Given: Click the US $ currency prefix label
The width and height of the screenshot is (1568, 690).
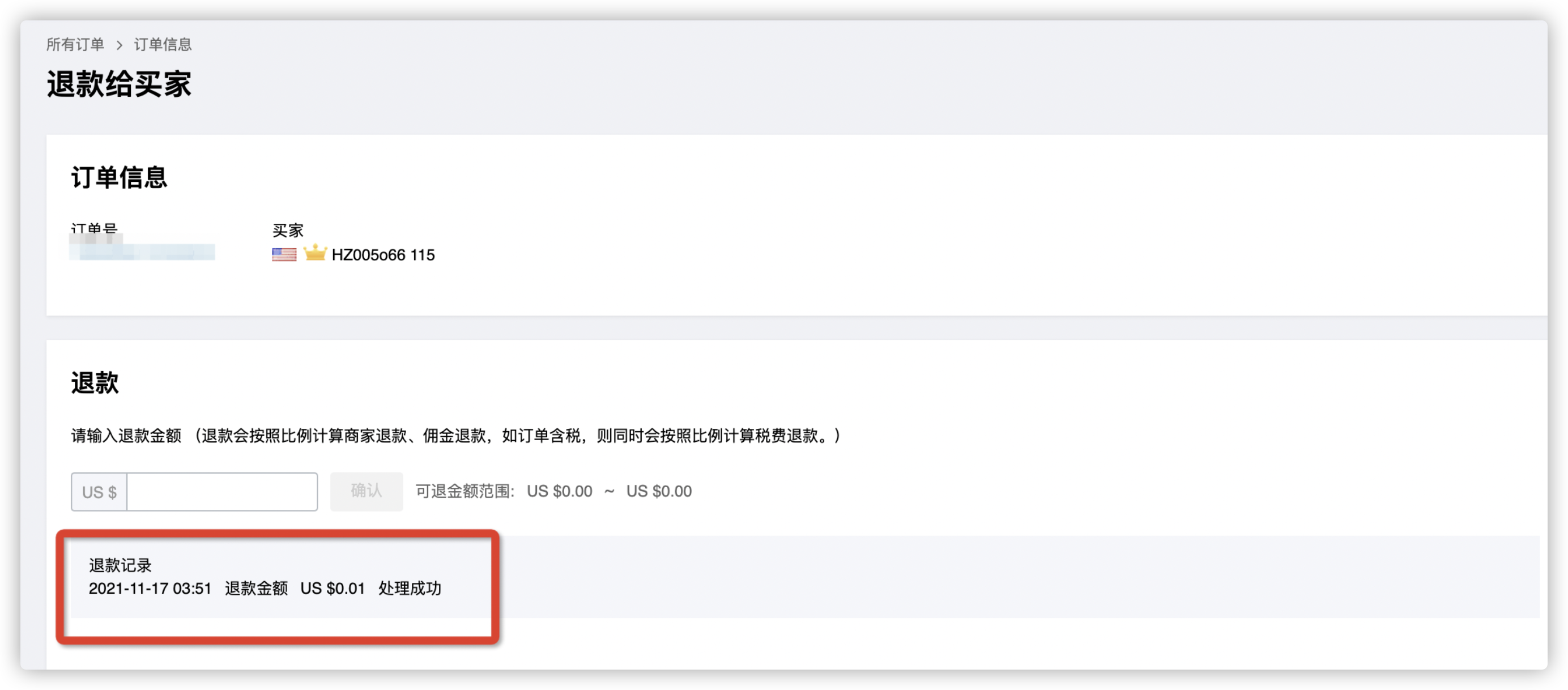Looking at the screenshot, I should [99, 492].
